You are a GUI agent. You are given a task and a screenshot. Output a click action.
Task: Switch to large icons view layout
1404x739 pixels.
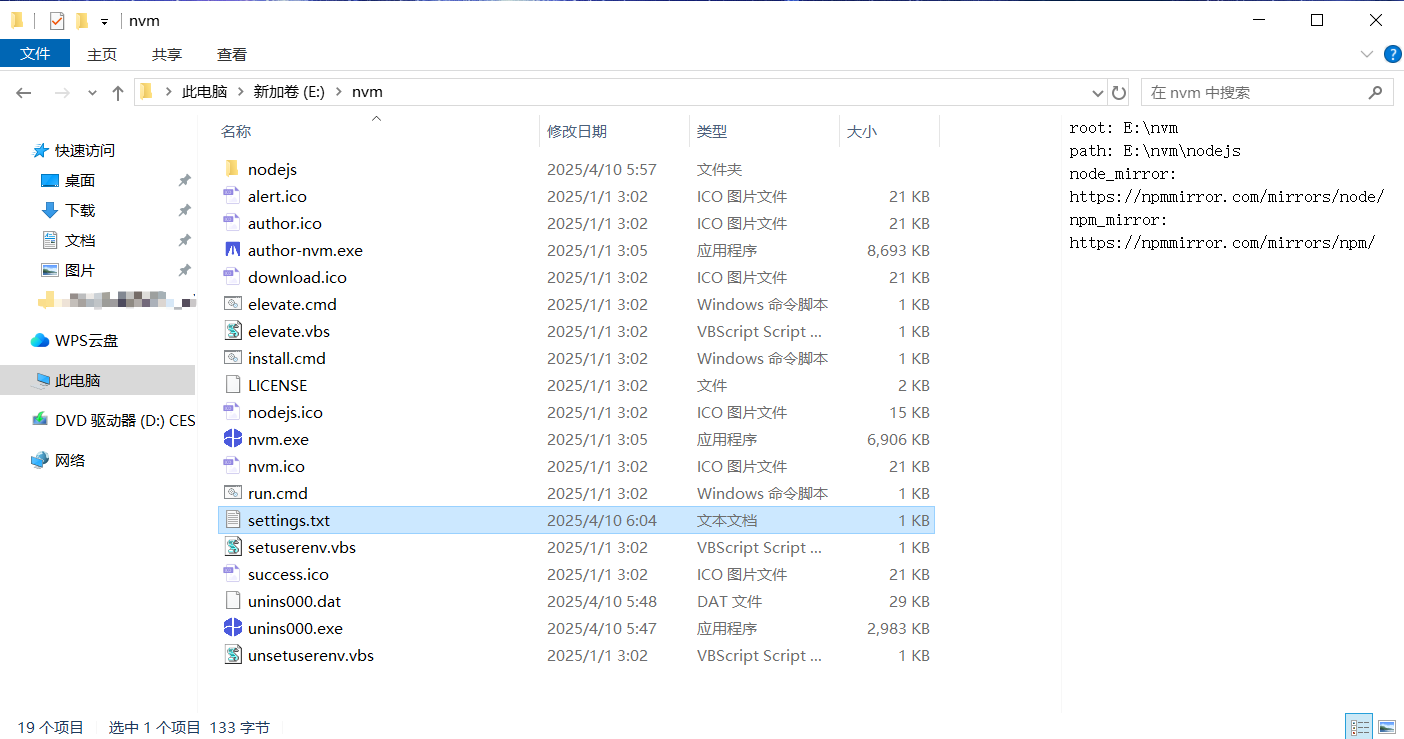(x=1387, y=727)
